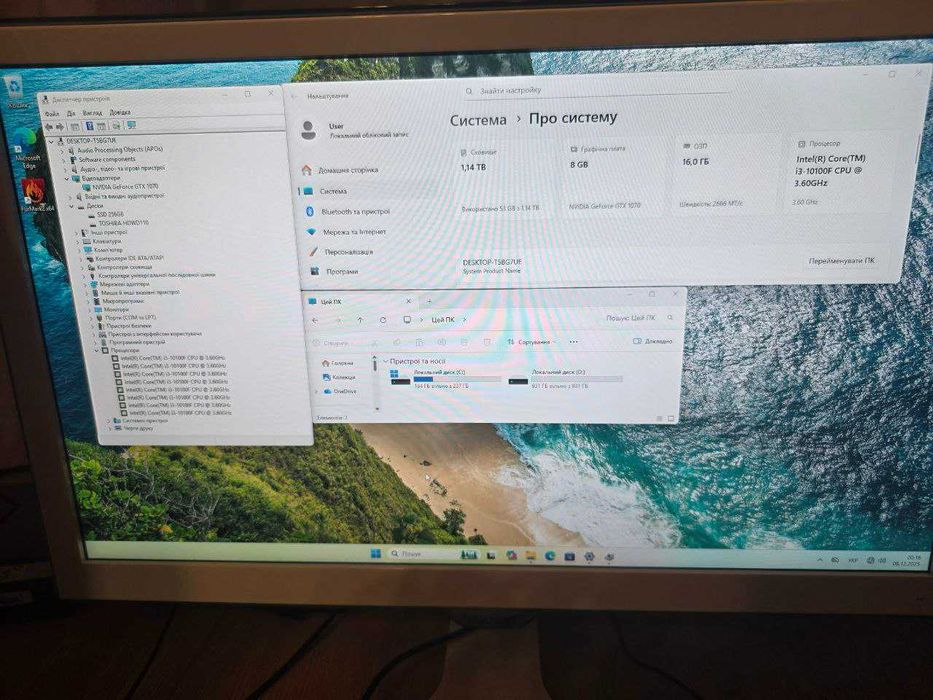Open Колекція in Explorer sidebar
933x700 pixels.
[x=339, y=377]
